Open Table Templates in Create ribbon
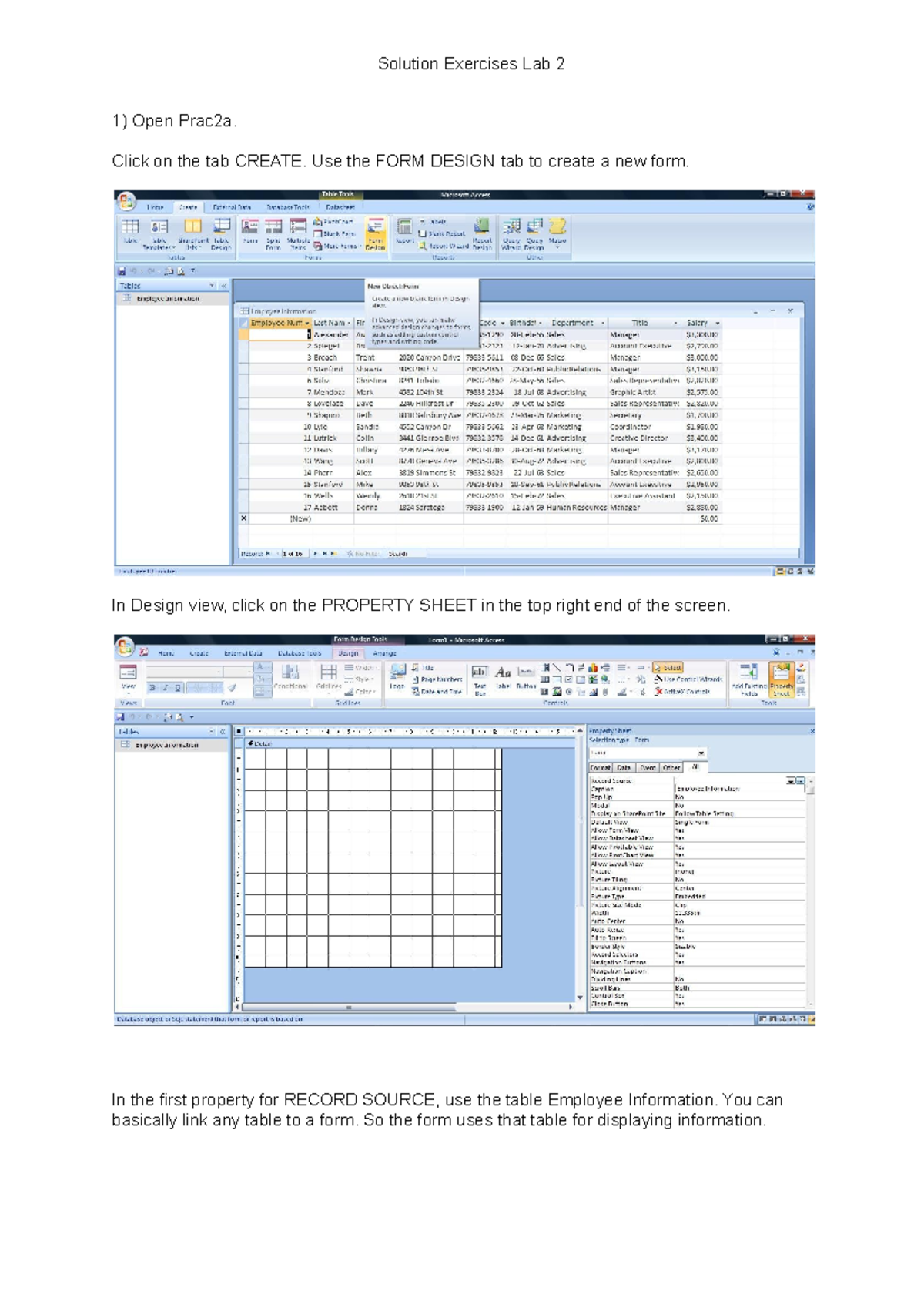 159,234
